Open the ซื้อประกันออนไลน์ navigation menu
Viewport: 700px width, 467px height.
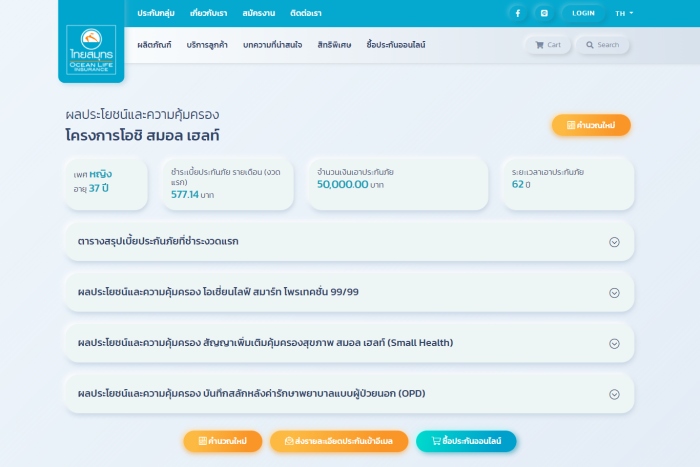pos(396,45)
